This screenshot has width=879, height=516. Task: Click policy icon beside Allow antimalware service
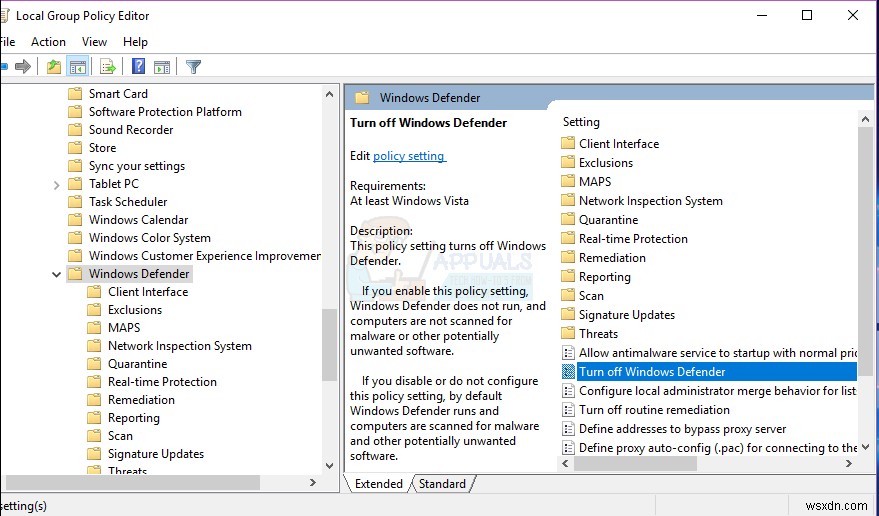tap(568, 352)
